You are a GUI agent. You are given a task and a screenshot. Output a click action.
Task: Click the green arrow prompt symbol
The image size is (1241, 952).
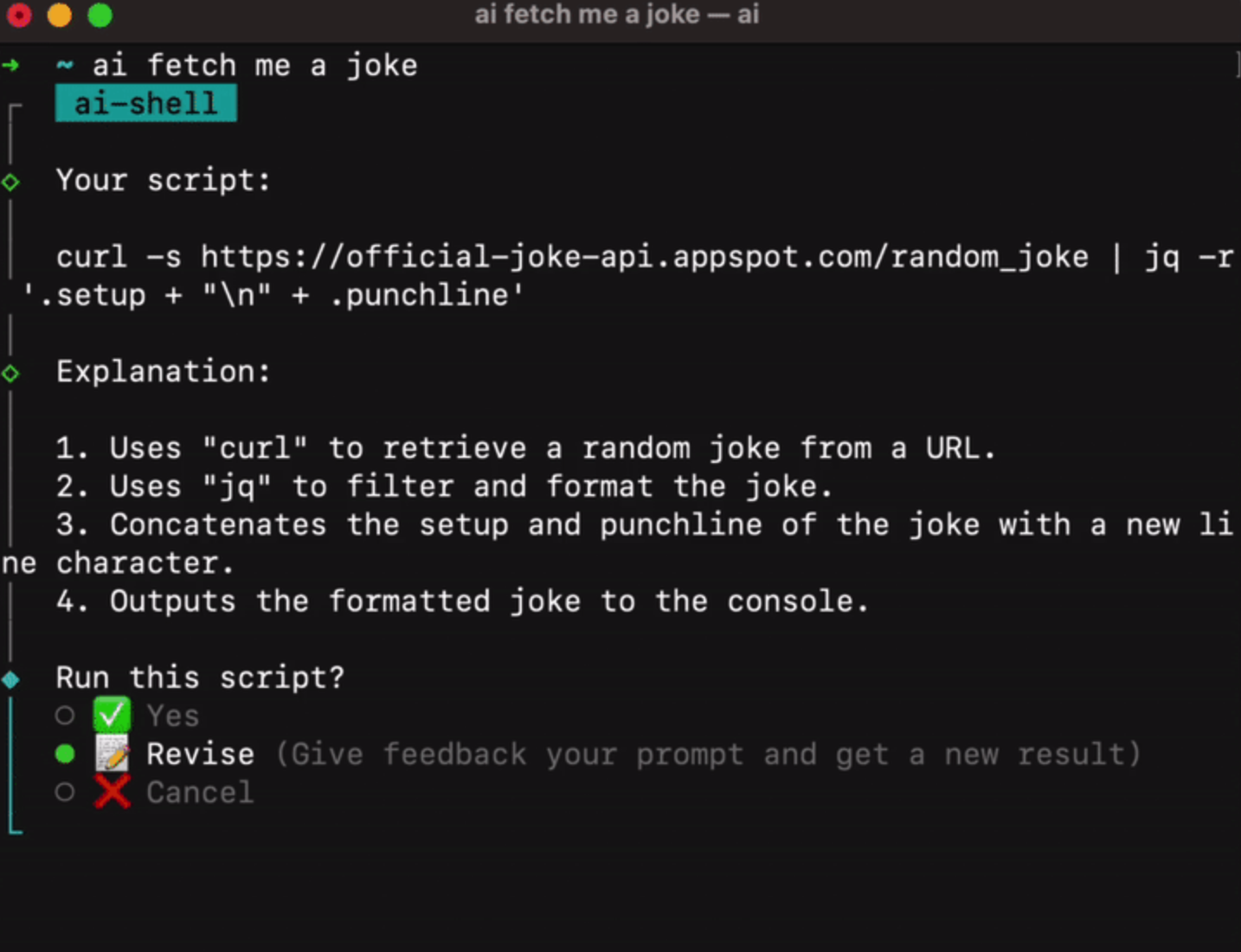pos(10,65)
